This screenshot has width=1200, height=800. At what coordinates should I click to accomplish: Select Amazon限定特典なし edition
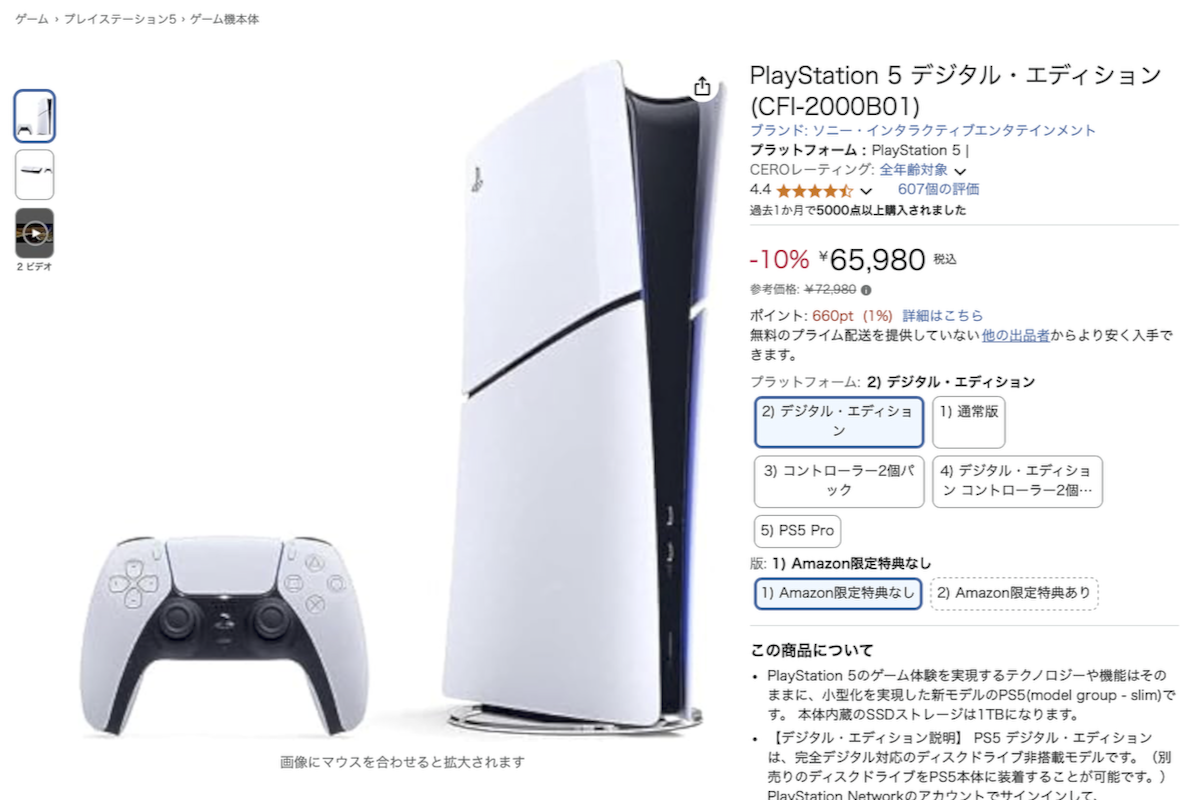coord(838,593)
